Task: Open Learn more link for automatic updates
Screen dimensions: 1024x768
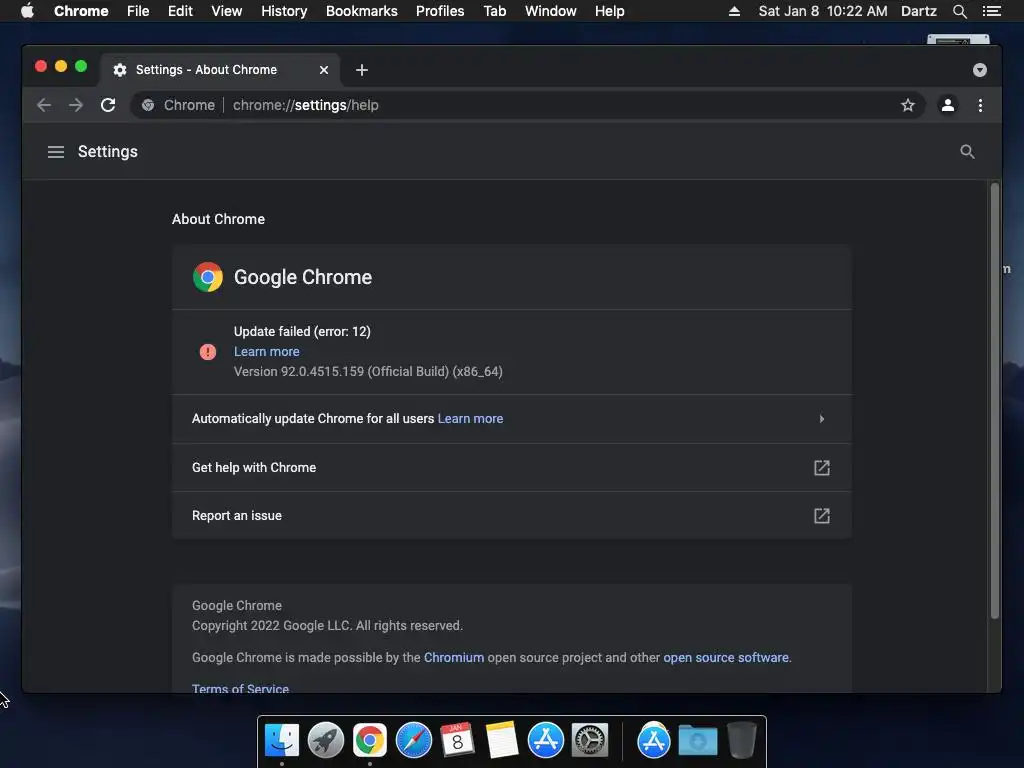Action: tap(470, 419)
